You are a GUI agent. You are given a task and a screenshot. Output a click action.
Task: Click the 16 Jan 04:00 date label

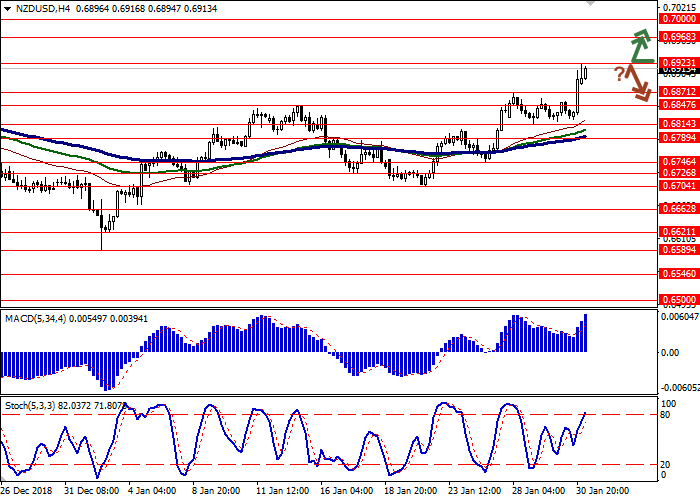click(345, 491)
